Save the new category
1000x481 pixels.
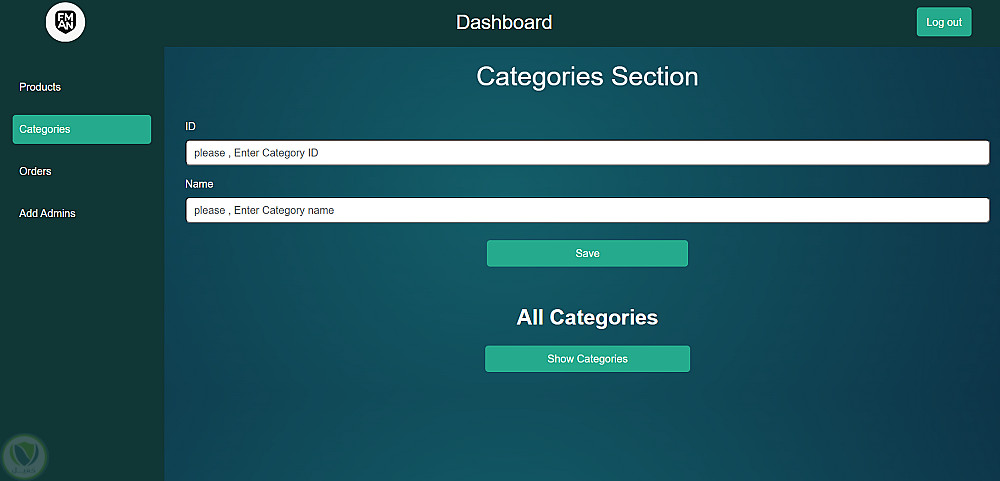click(x=587, y=253)
